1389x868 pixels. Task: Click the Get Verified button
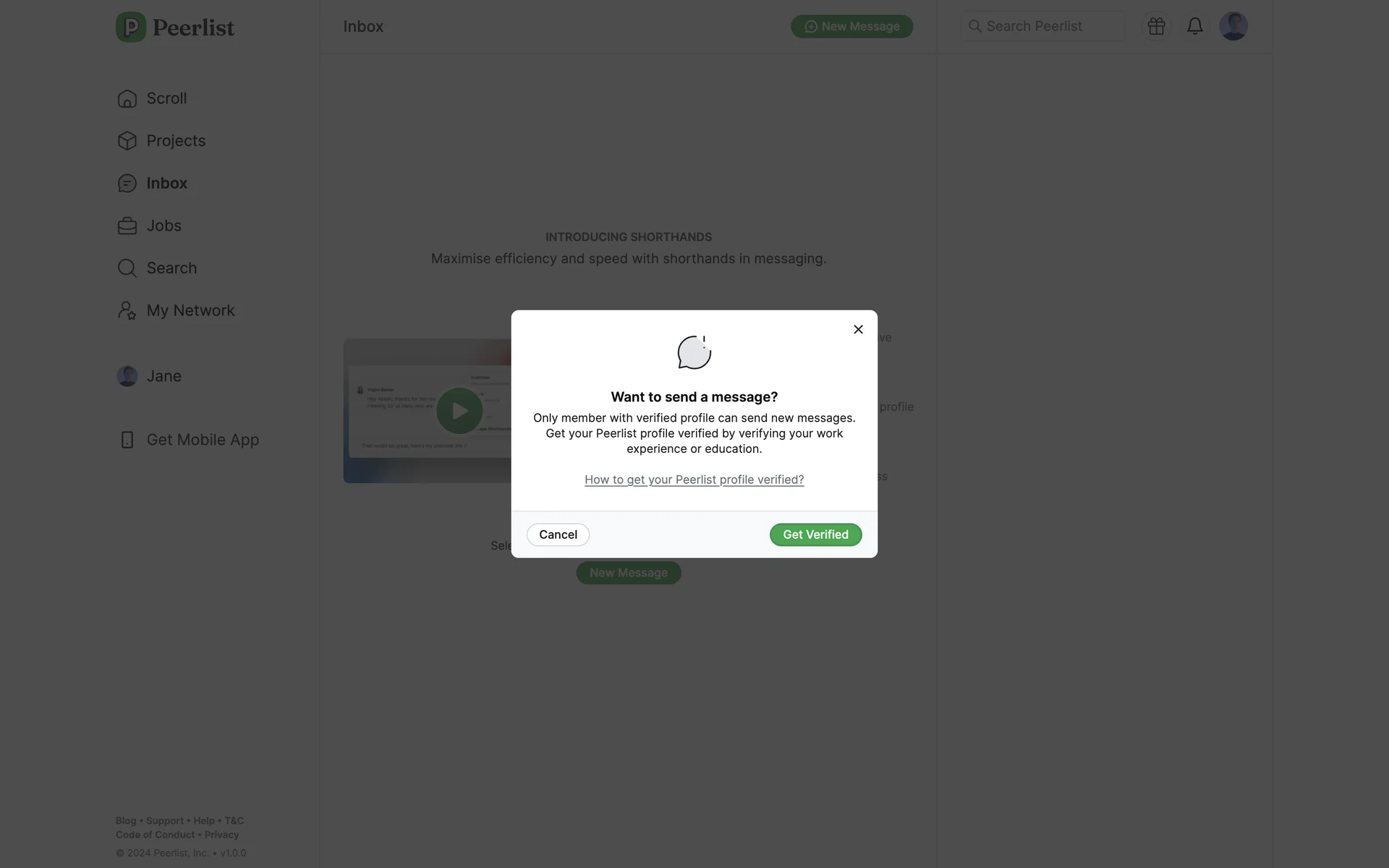point(815,535)
